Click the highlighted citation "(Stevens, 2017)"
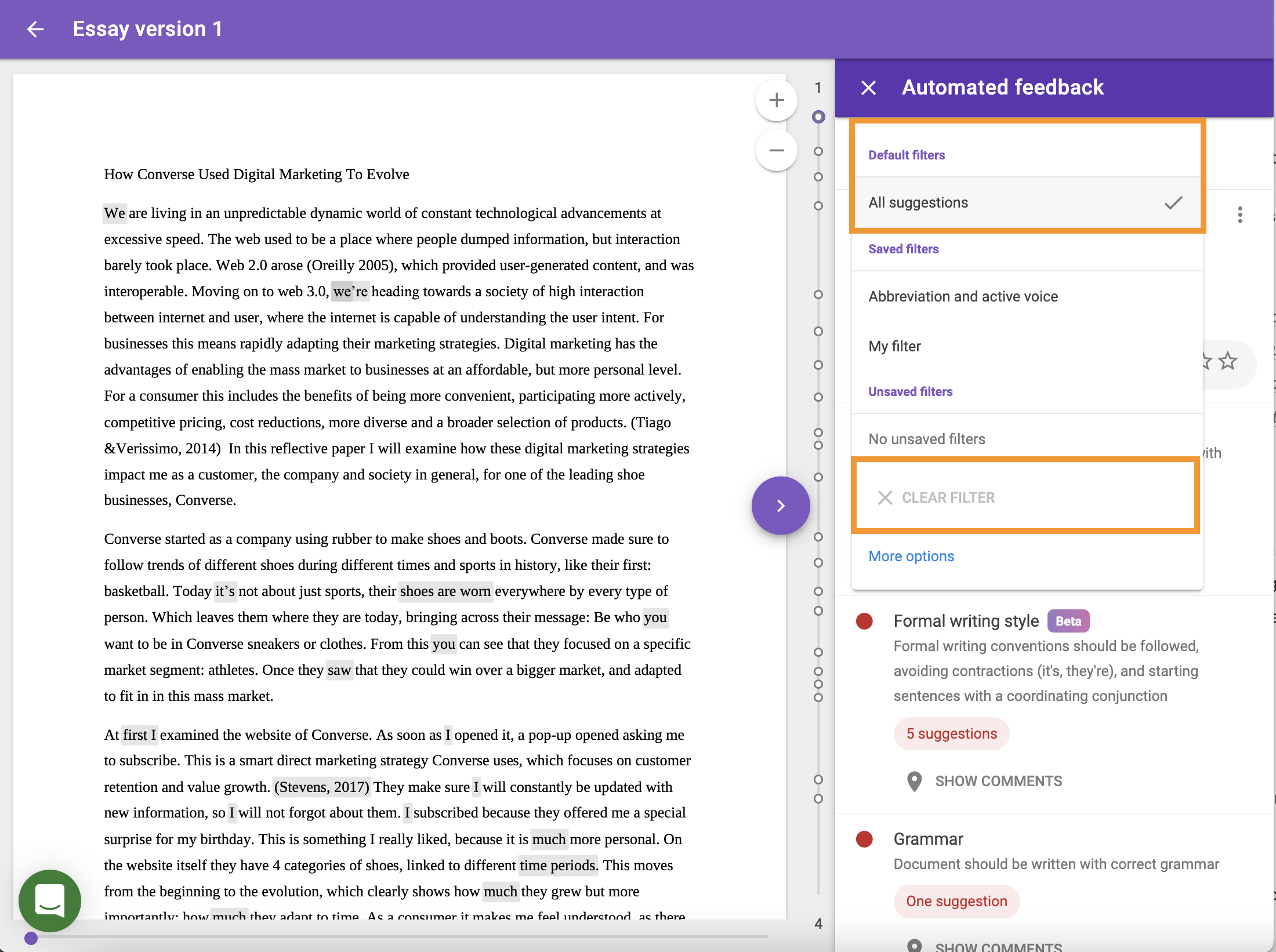The image size is (1276, 952). click(x=321, y=787)
